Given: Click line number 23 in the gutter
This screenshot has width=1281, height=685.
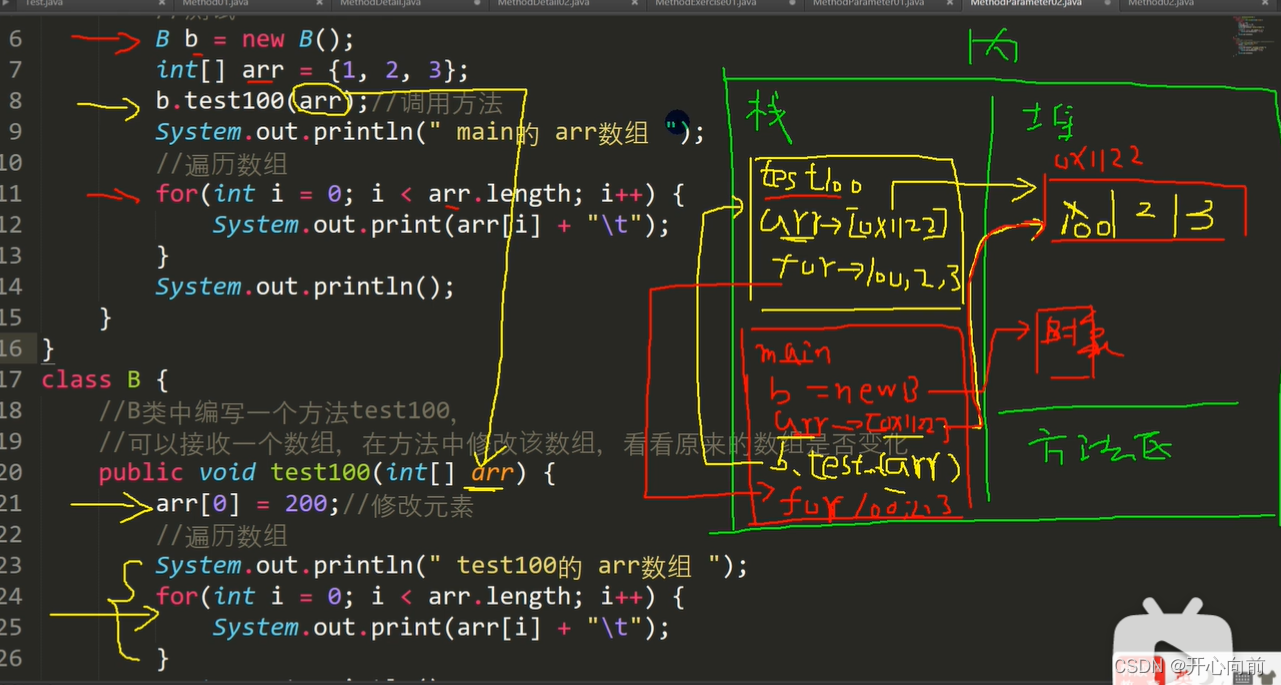Looking at the screenshot, I should click(x=11, y=566).
